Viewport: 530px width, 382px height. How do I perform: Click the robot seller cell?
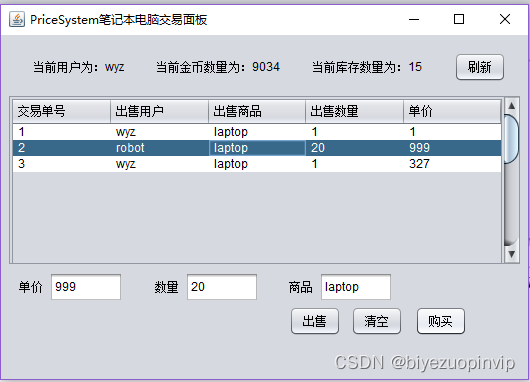point(160,148)
